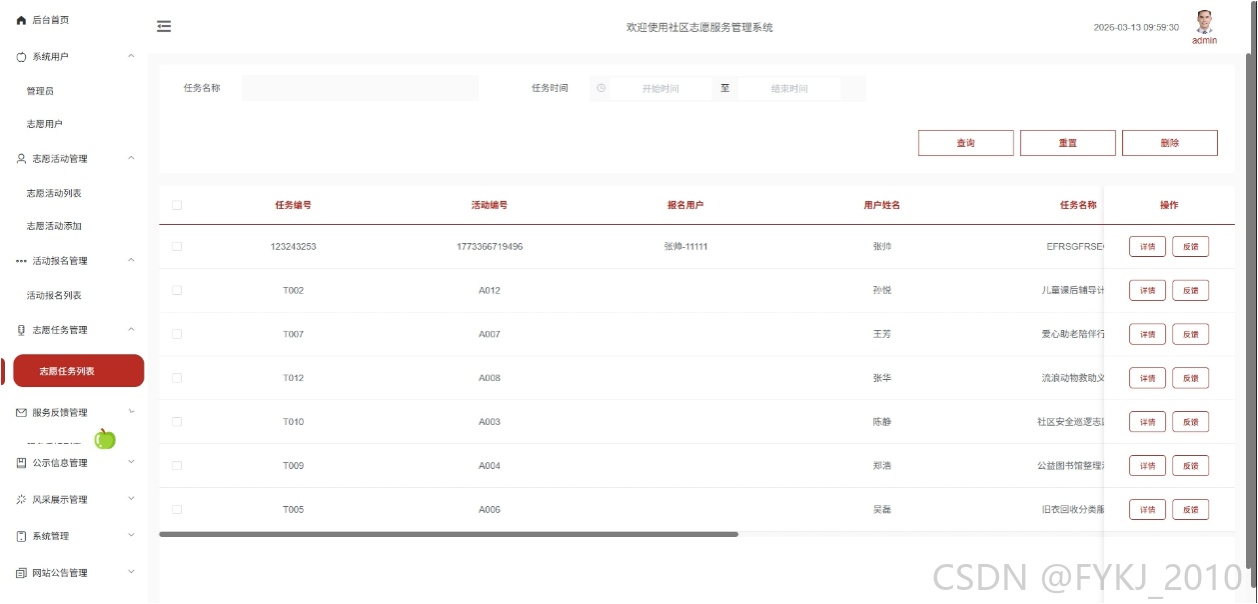Click the 重置 reset button
1258x604 pixels.
(x=1068, y=143)
